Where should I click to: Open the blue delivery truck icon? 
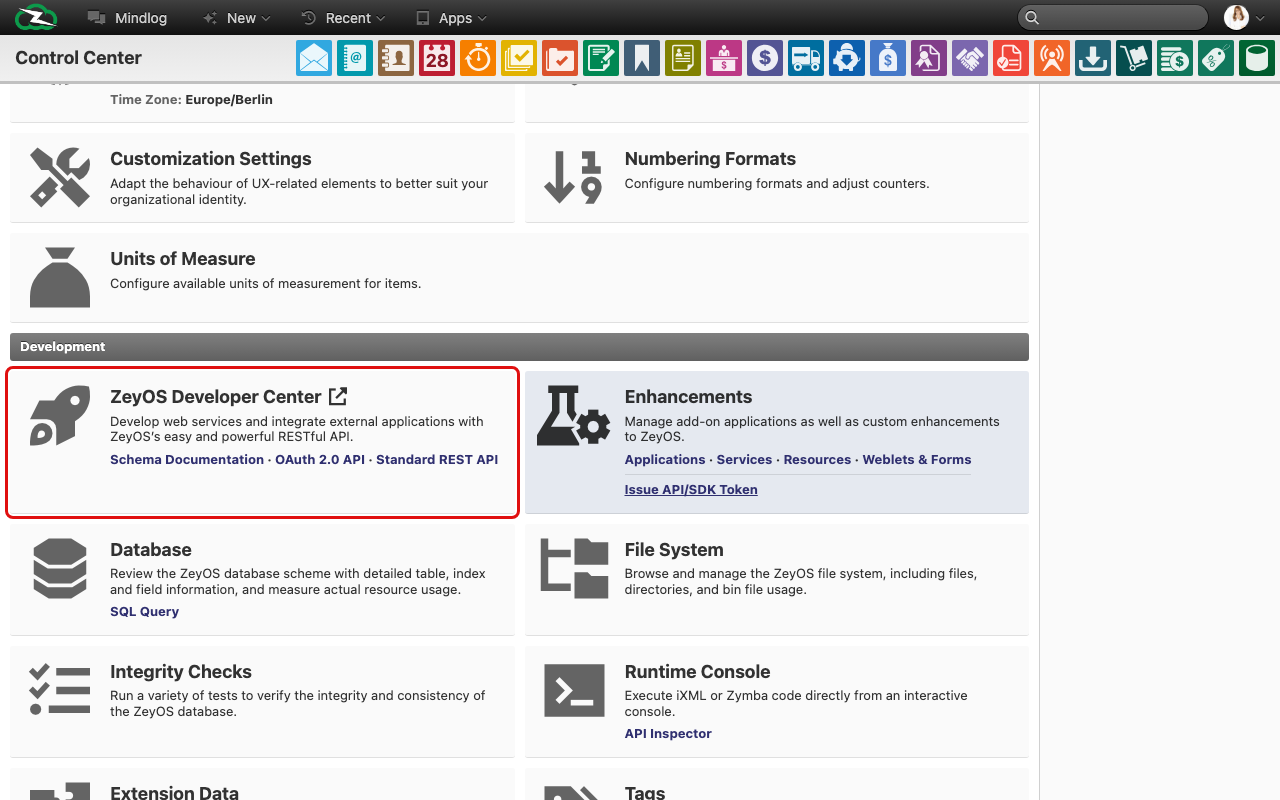pyautogui.click(x=806, y=58)
